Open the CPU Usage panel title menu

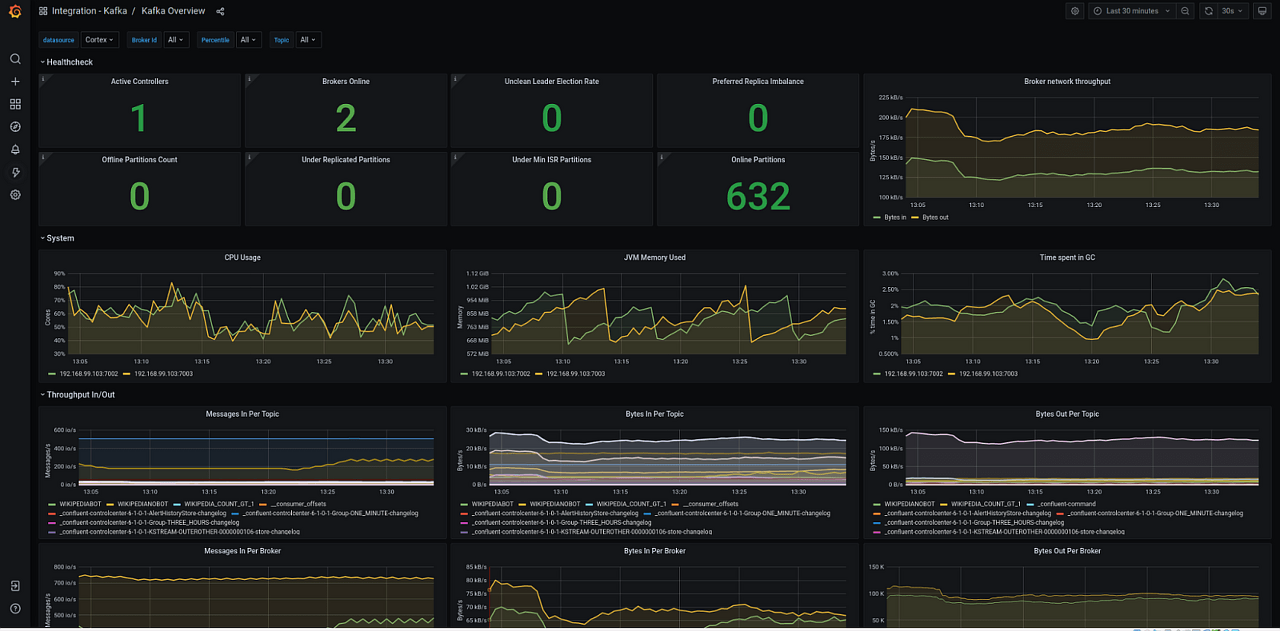pyautogui.click(x=242, y=257)
